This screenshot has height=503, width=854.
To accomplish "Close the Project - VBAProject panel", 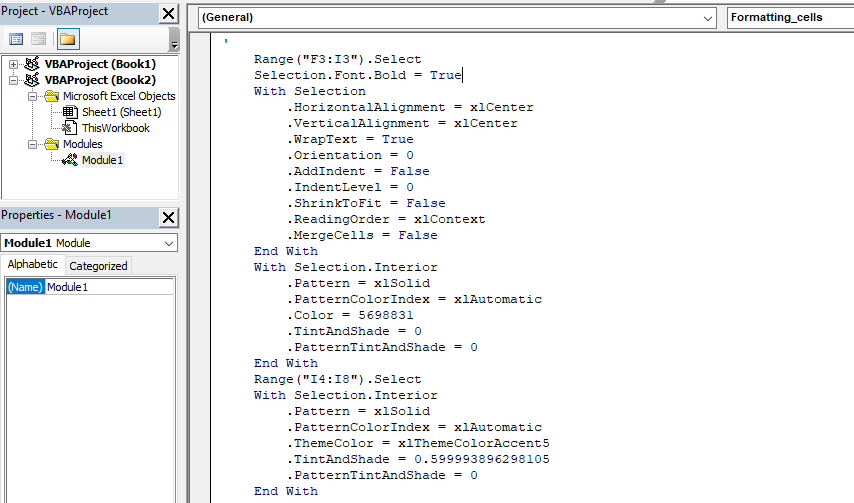I will pyautogui.click(x=168, y=14).
